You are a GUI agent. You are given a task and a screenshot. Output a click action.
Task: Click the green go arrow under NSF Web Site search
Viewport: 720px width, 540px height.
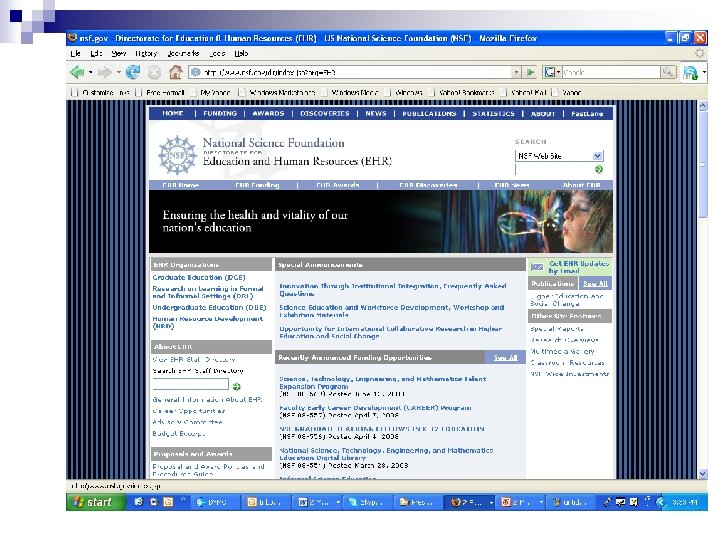[x=598, y=169]
